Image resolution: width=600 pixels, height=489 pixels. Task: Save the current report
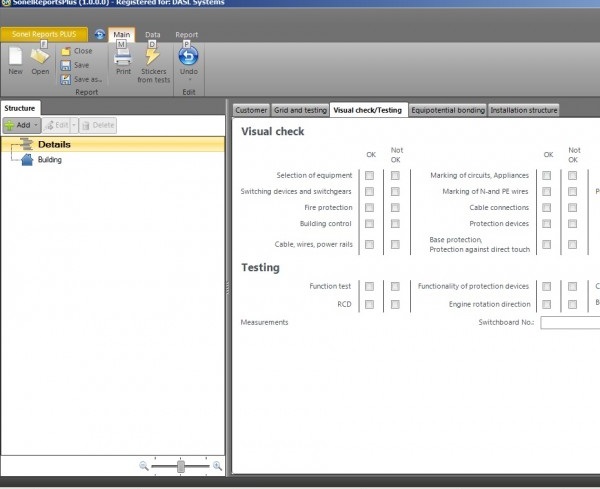click(x=80, y=65)
